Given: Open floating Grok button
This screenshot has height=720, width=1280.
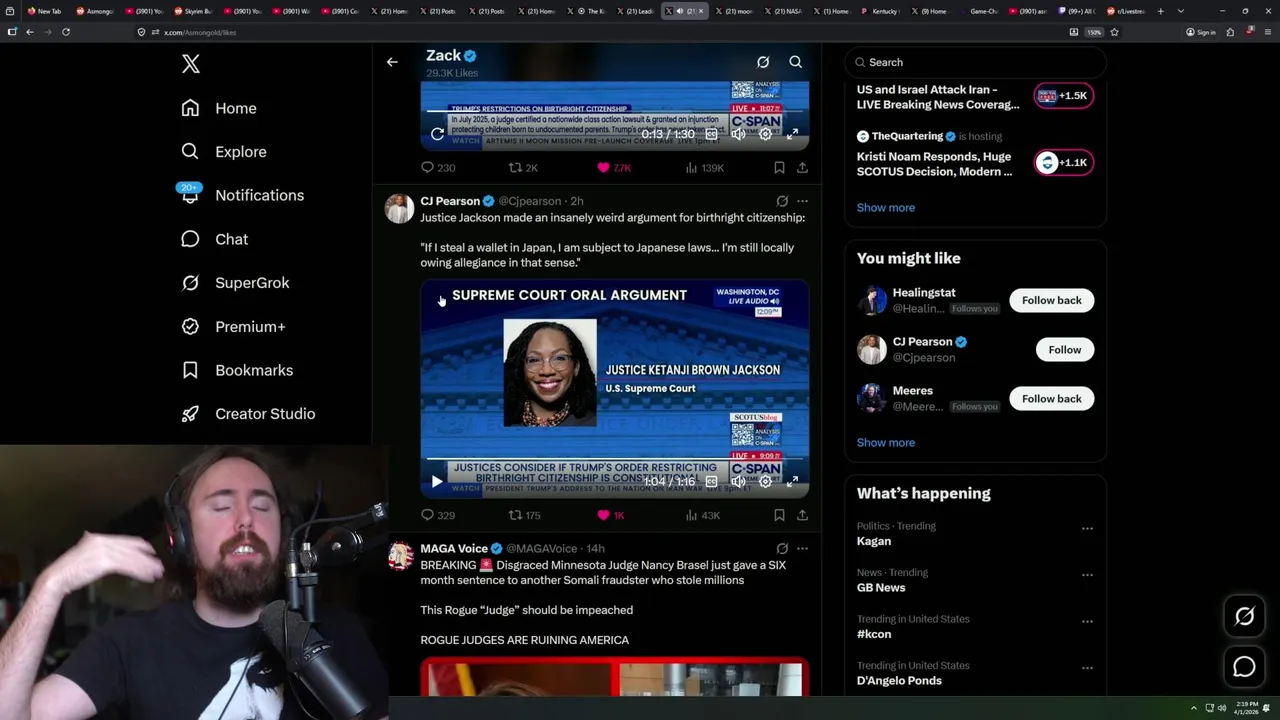Looking at the screenshot, I should 1244,617.
